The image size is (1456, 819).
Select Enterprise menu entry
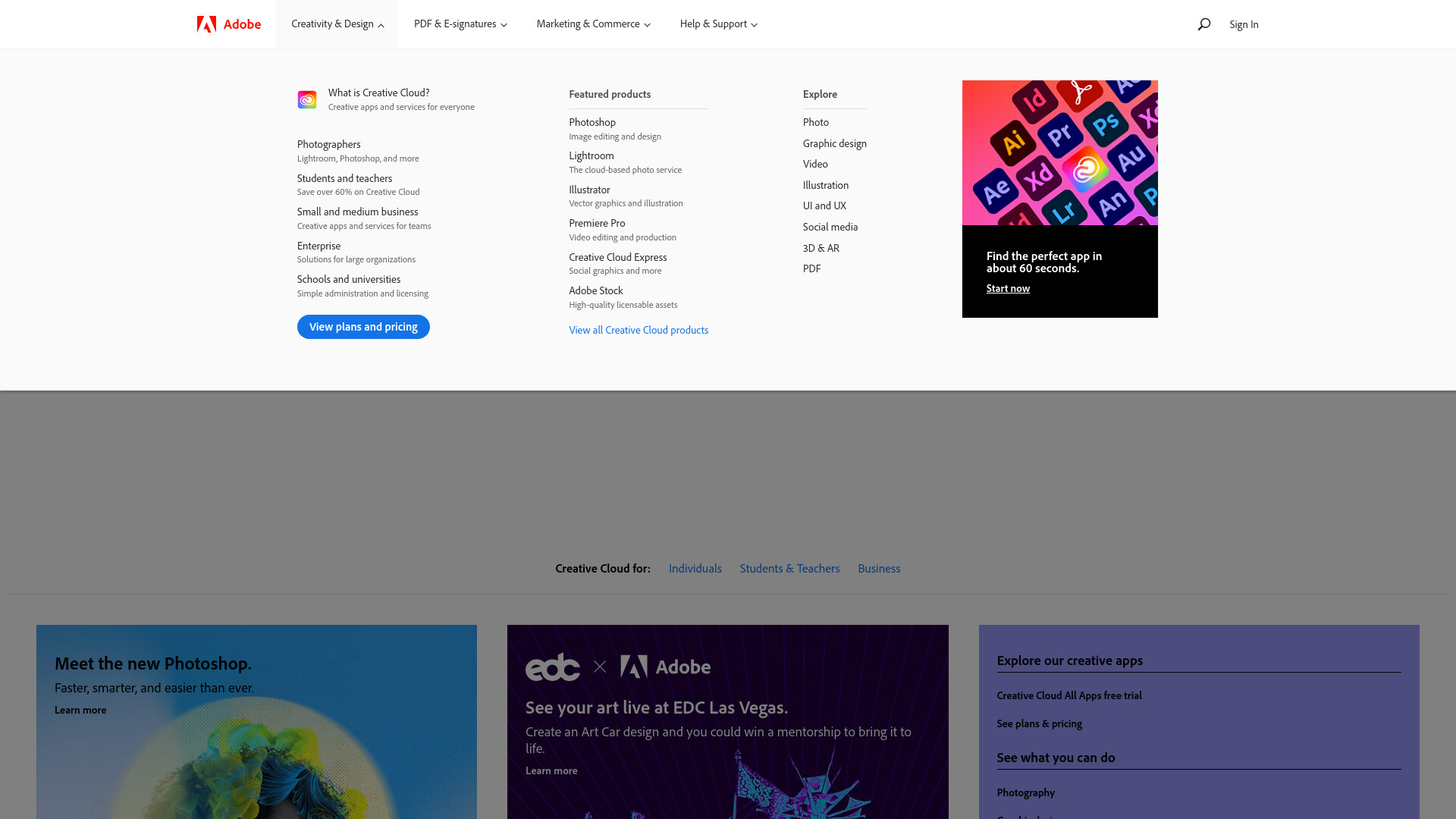pyautogui.click(x=356, y=253)
